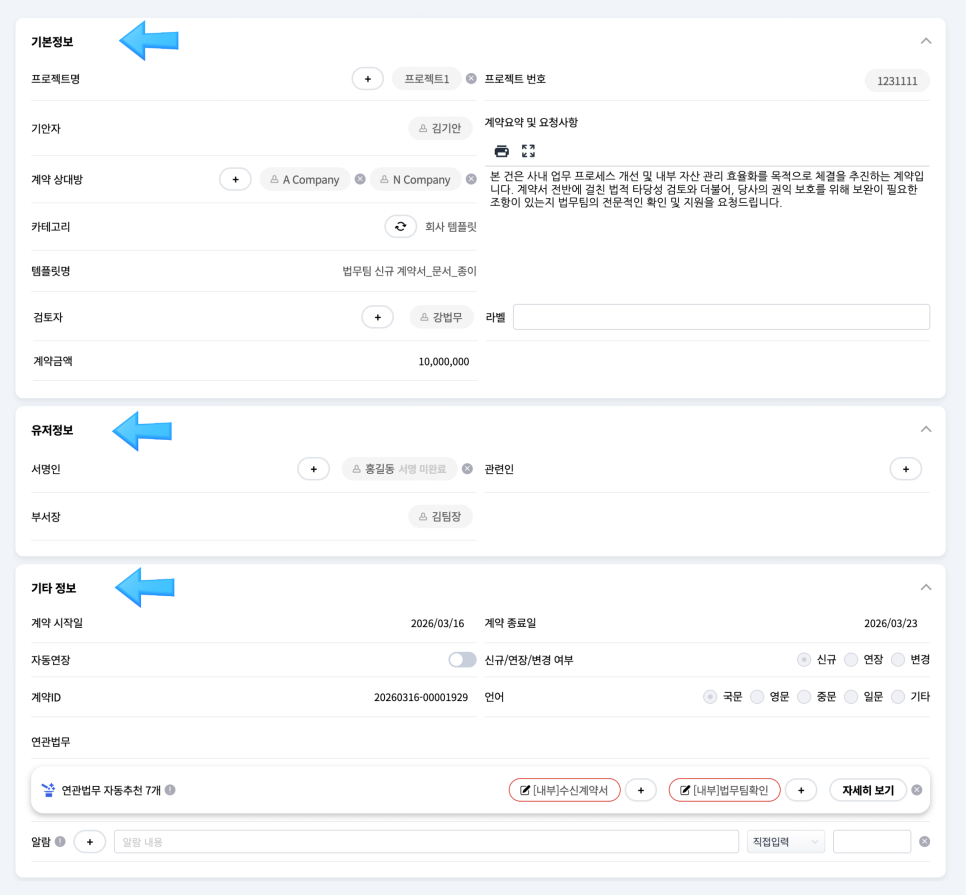Select 영문 as the contract language
Viewport: 966px width, 895px height.
tap(757, 697)
